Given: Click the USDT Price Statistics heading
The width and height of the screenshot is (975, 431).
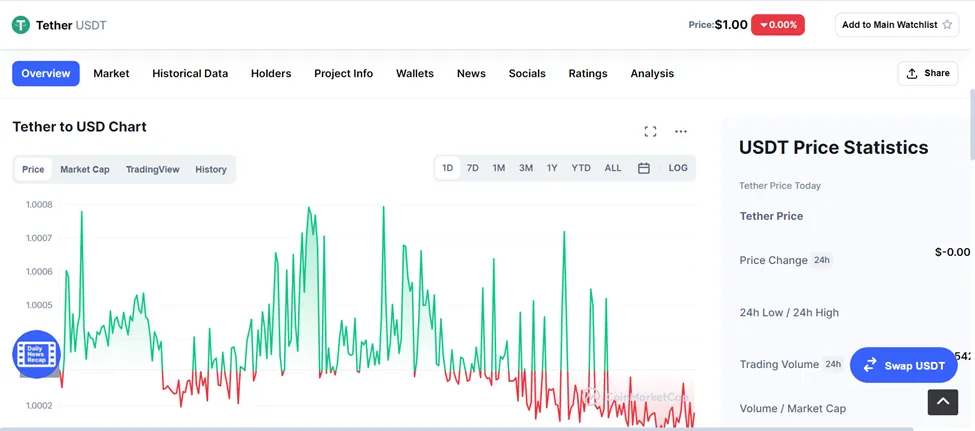Looking at the screenshot, I should 833,147.
